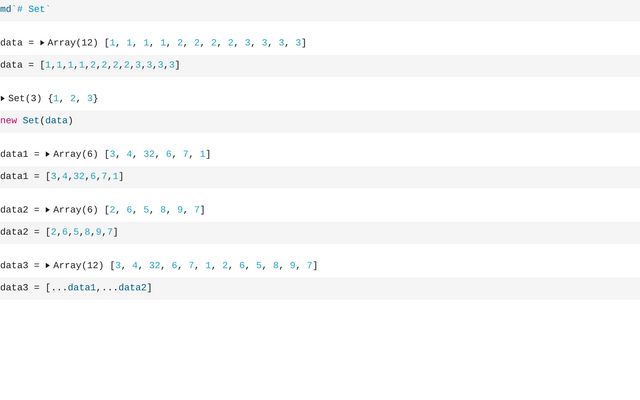
Task: Expand the data1 Array(6) output triangle
Action: (48, 155)
